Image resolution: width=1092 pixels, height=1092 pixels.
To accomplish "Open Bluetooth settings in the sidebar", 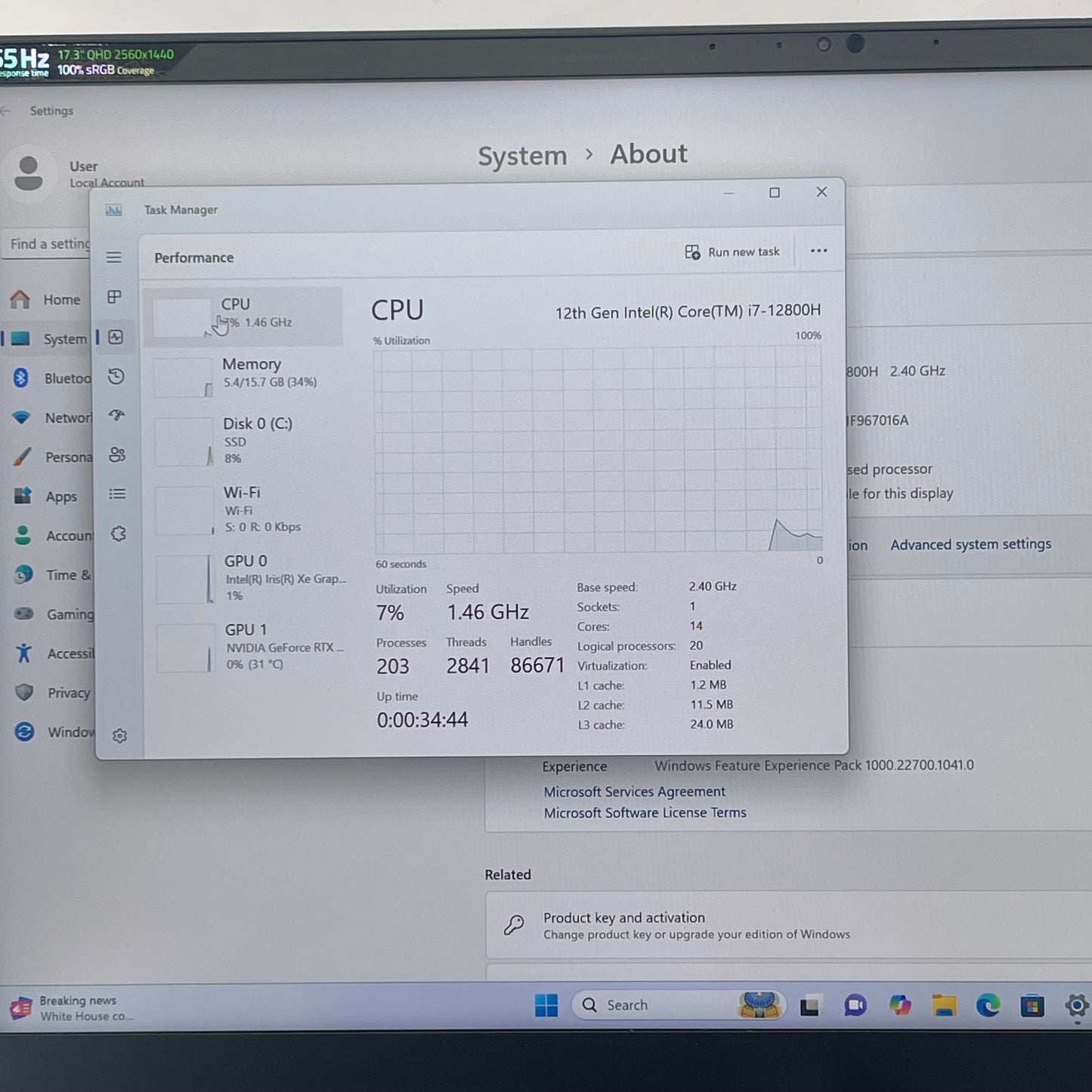I will [50, 379].
